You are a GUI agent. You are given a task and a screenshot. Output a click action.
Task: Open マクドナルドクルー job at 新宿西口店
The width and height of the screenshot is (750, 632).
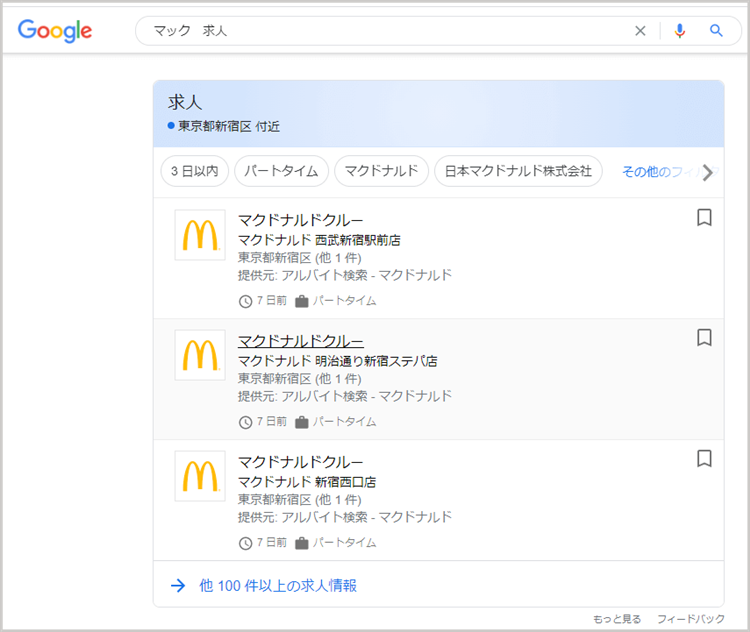(300, 462)
